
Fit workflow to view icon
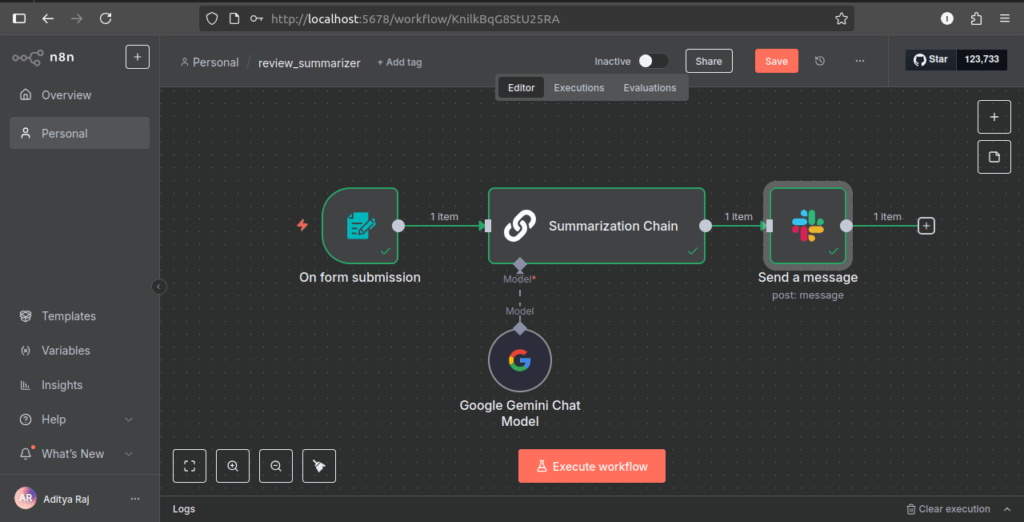pyautogui.click(x=190, y=466)
